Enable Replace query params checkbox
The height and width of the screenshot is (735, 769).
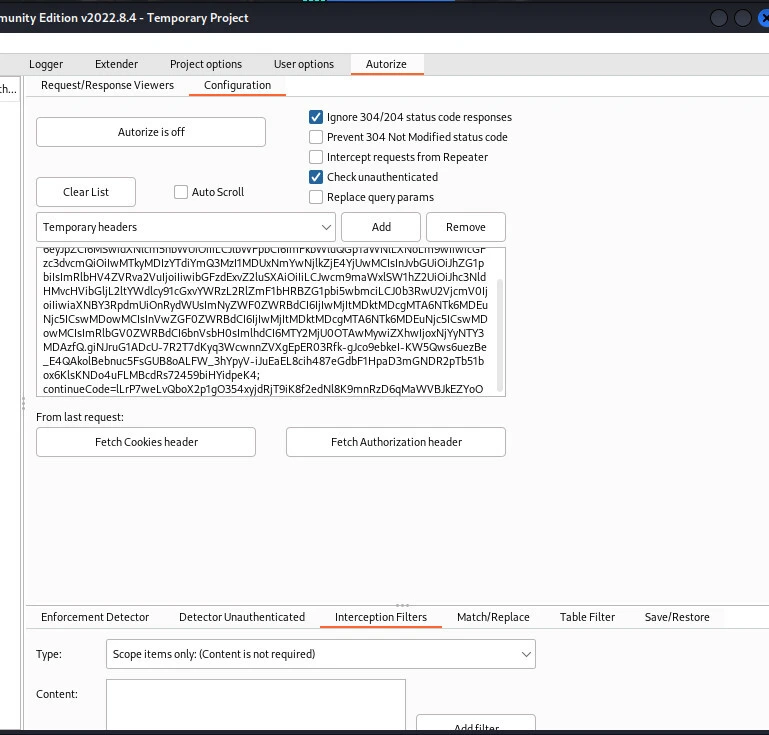316,197
